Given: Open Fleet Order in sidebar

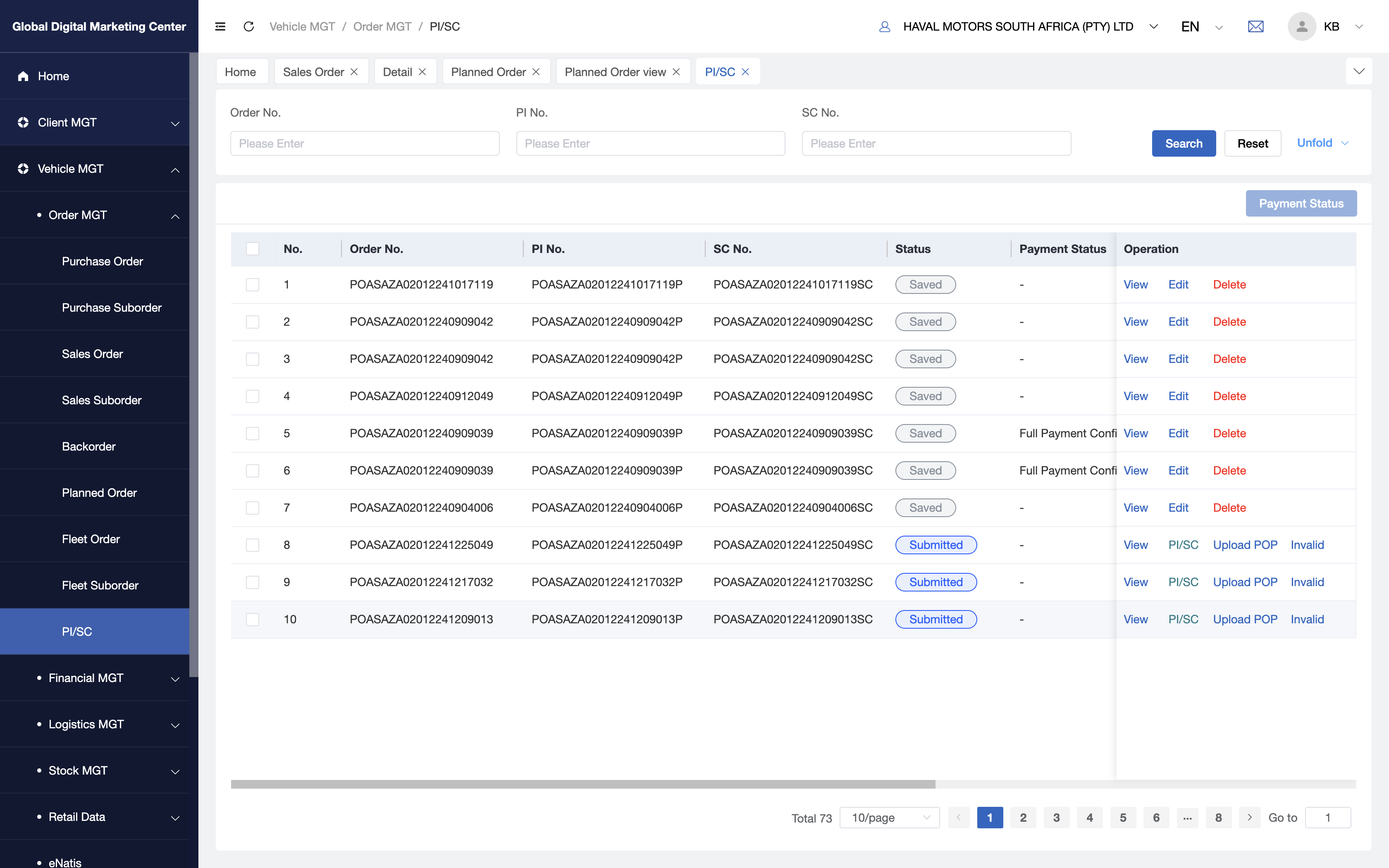Looking at the screenshot, I should pyautogui.click(x=91, y=539).
